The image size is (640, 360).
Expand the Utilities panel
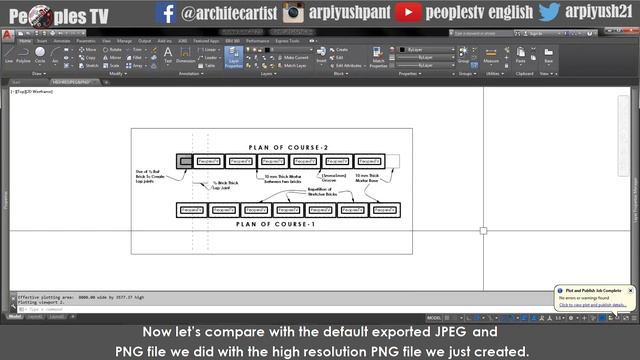coord(495,73)
